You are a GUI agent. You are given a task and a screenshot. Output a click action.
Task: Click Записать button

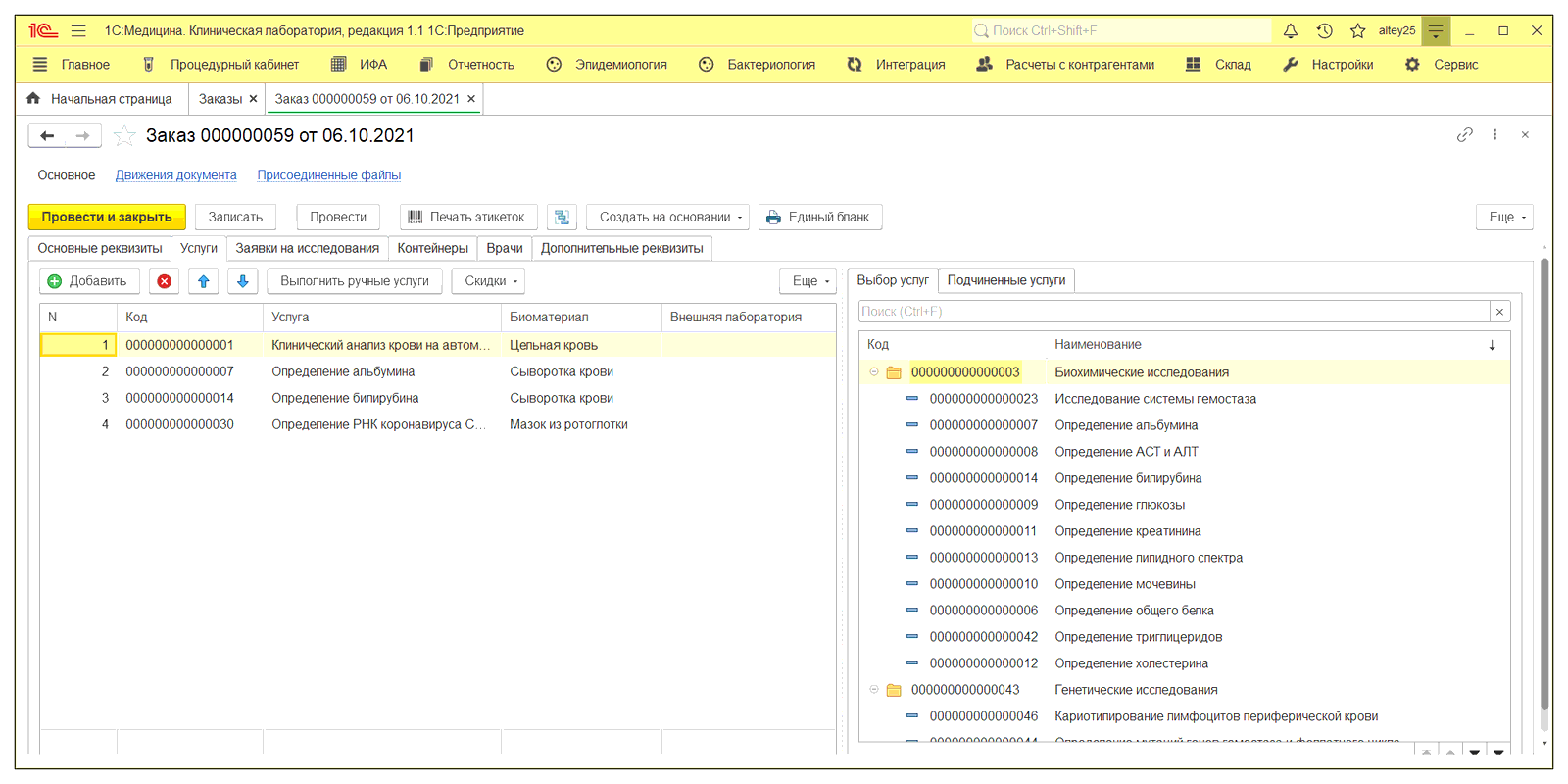pos(235,217)
